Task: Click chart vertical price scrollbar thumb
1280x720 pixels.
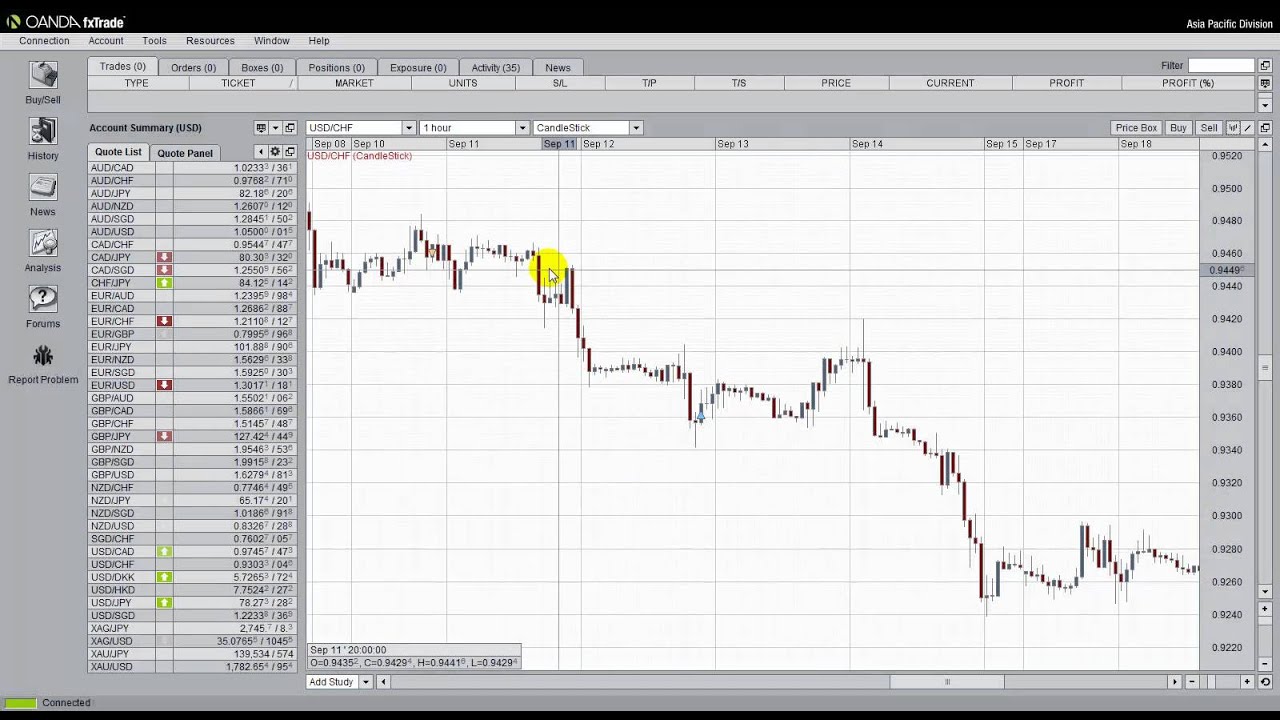Action: tap(1265, 369)
